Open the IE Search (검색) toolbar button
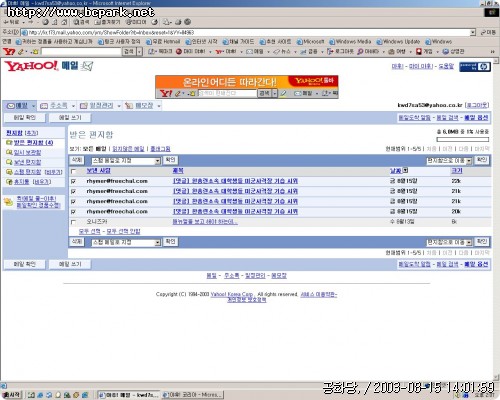The image size is (500, 400). point(81,22)
